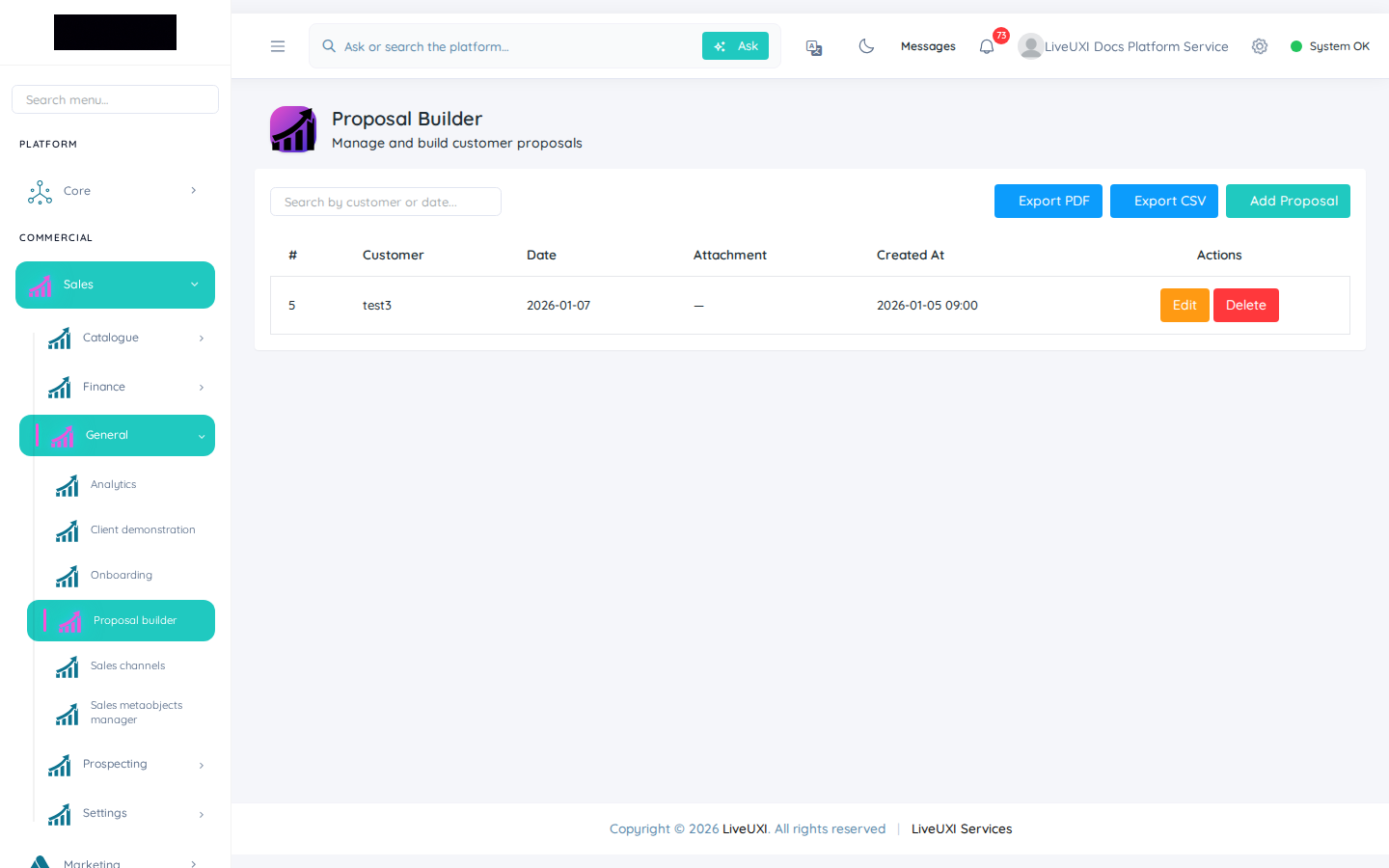The height and width of the screenshot is (868, 1389).
Task: Click the Export PDF button
Action: click(x=1049, y=201)
